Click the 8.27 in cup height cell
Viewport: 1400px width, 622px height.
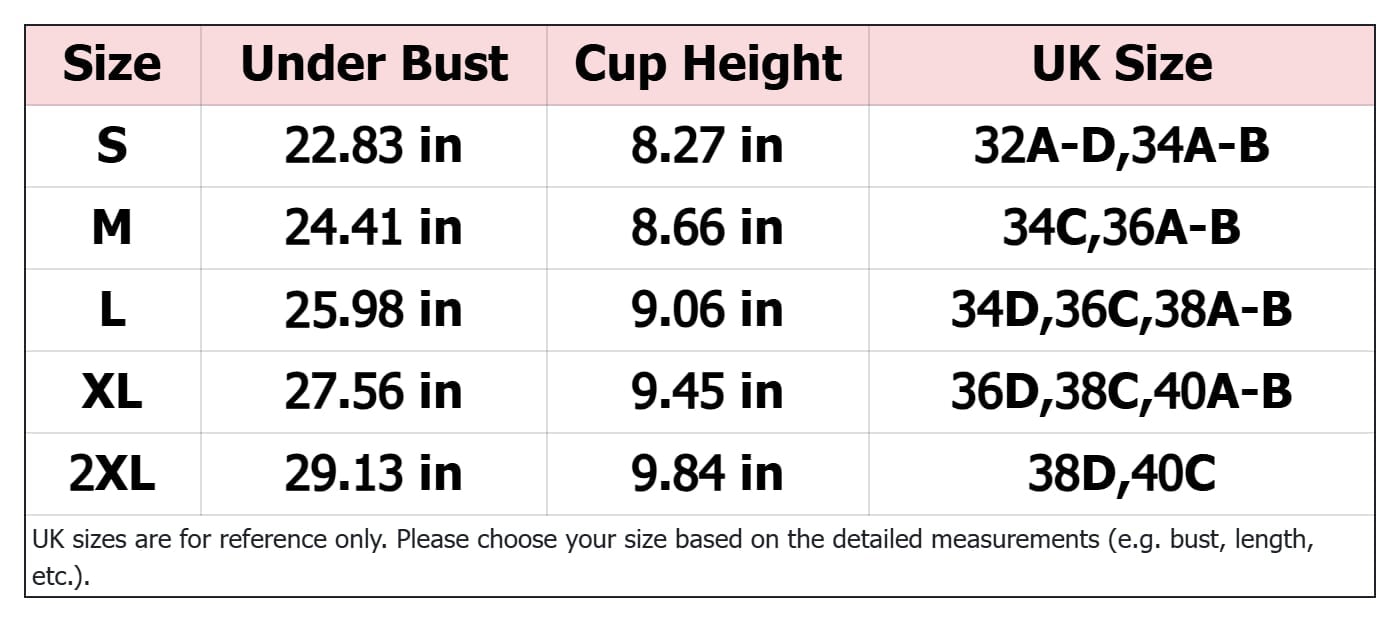click(x=708, y=146)
